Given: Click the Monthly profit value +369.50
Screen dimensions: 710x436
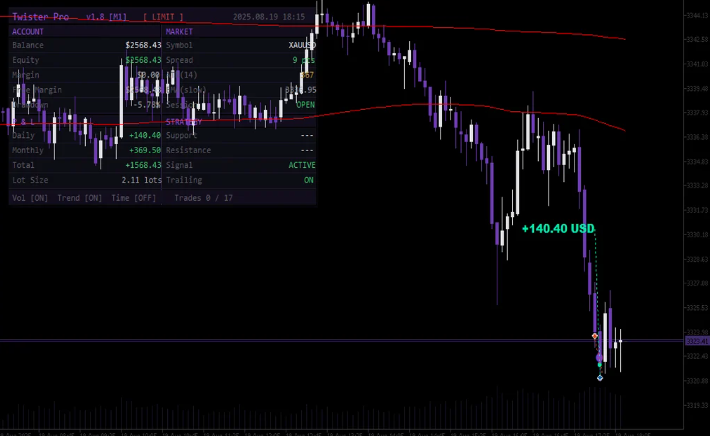Looking at the screenshot, I should 145,150.
